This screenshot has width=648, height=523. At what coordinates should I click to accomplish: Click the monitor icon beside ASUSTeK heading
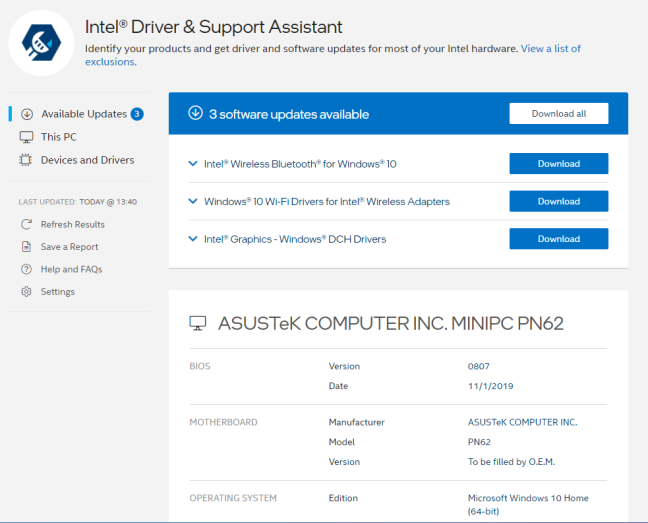point(198,323)
